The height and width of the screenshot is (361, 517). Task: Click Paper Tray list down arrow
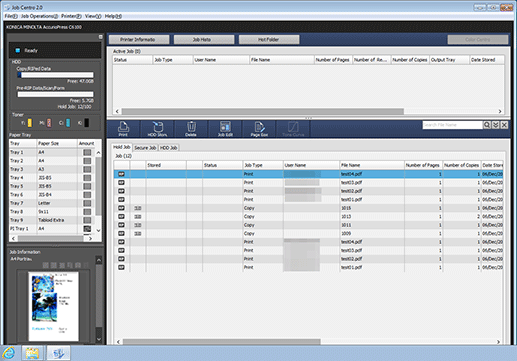(x=98, y=230)
